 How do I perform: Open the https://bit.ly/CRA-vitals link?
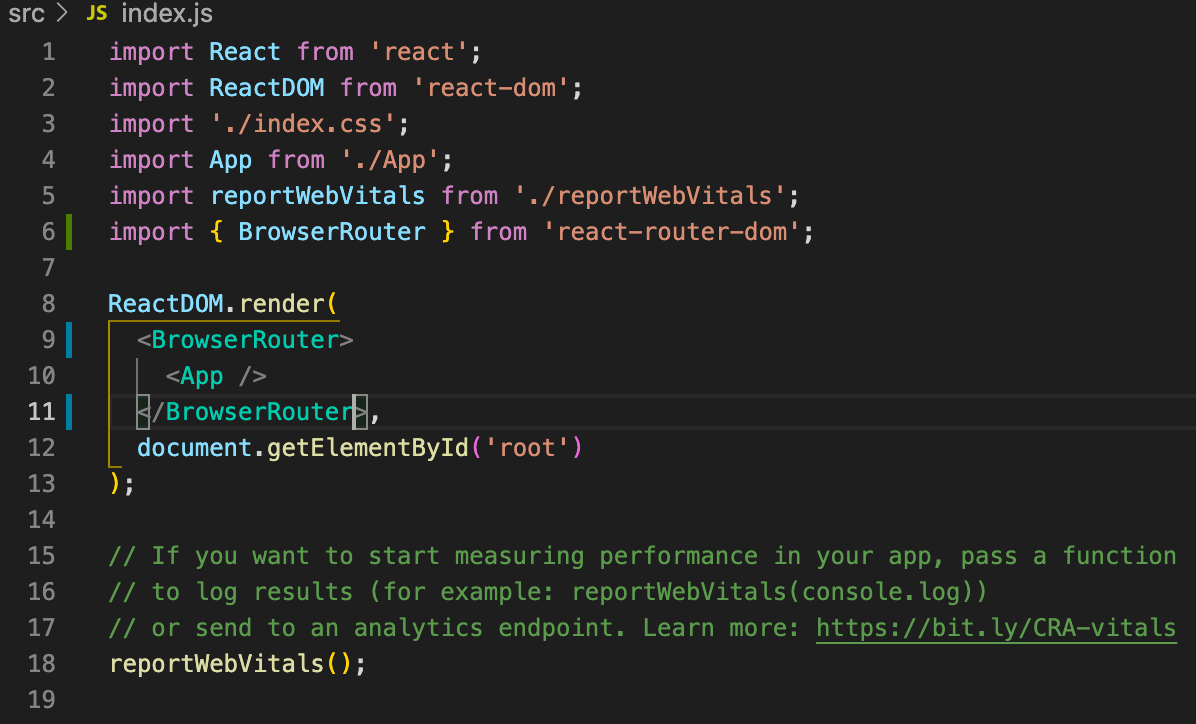tap(995, 627)
